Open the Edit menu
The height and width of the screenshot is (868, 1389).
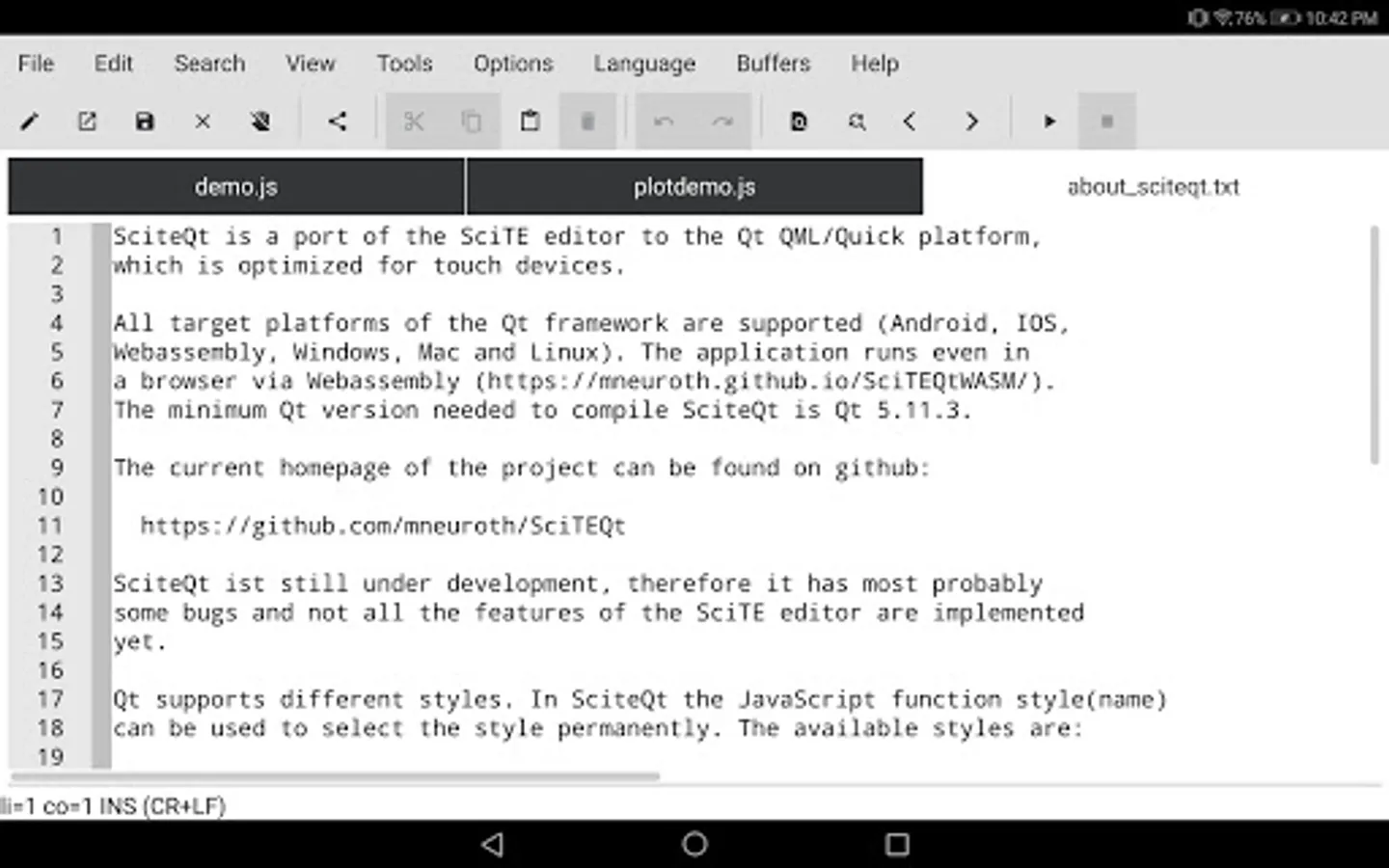(x=113, y=64)
